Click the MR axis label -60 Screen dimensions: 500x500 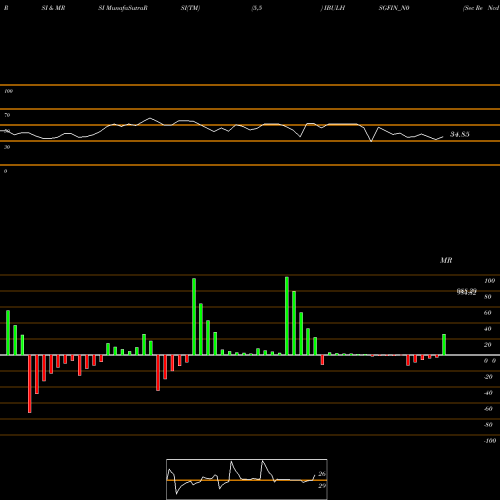tap(488, 409)
